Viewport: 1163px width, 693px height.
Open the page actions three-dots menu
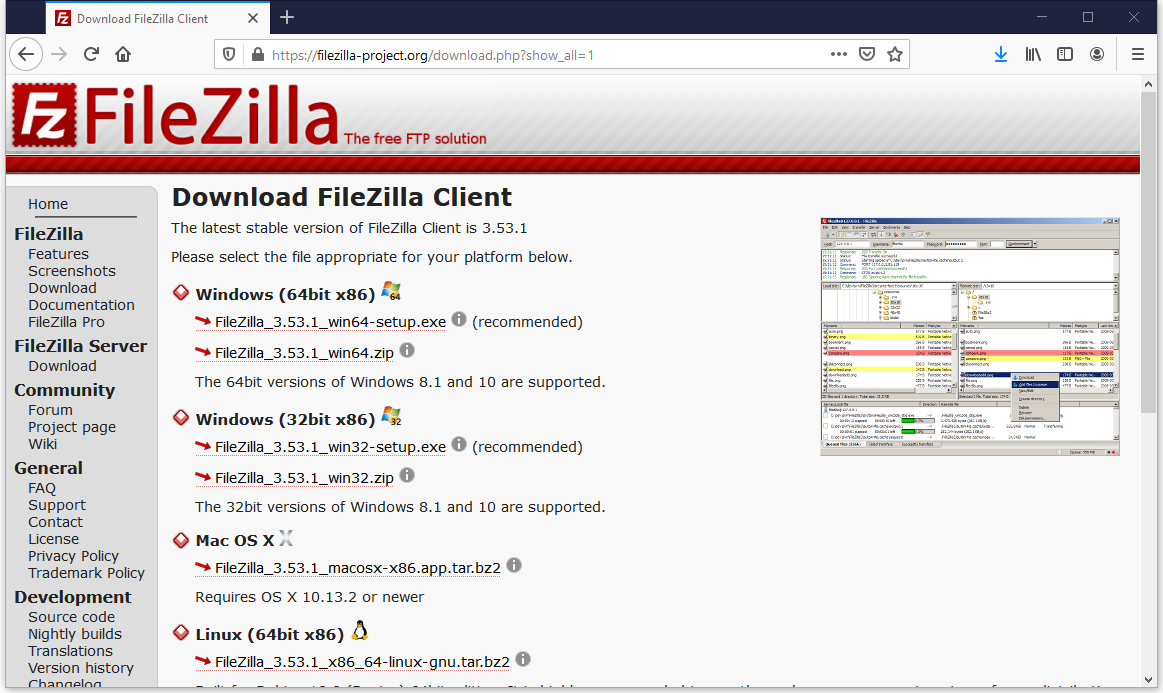838,54
